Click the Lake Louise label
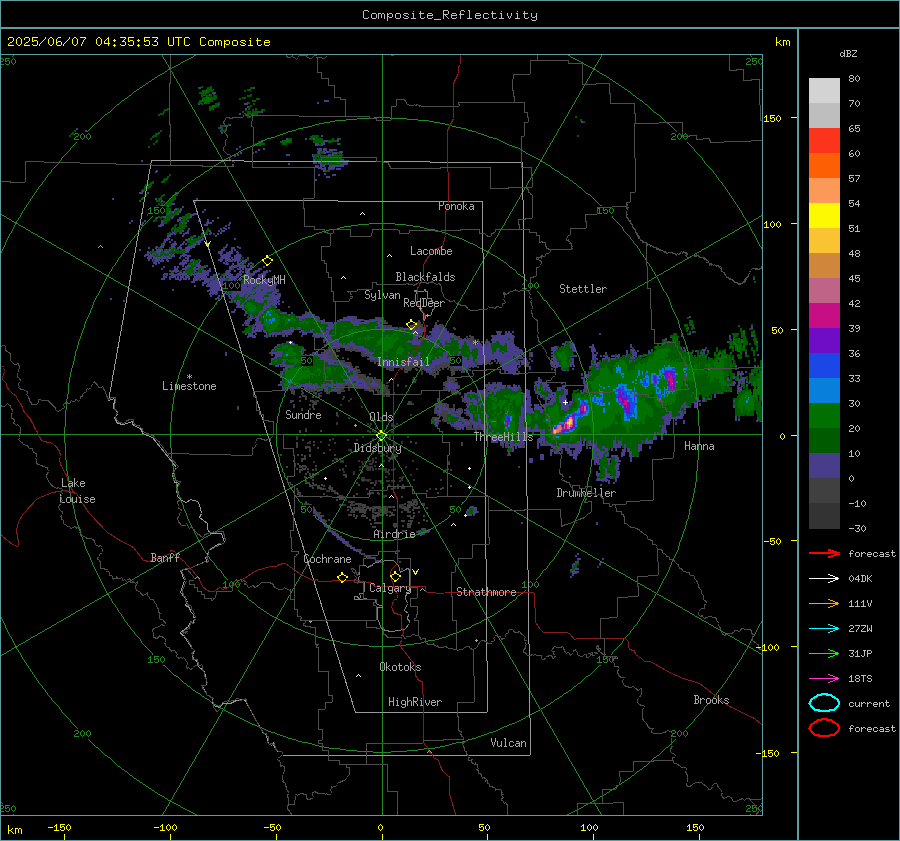 point(77,491)
